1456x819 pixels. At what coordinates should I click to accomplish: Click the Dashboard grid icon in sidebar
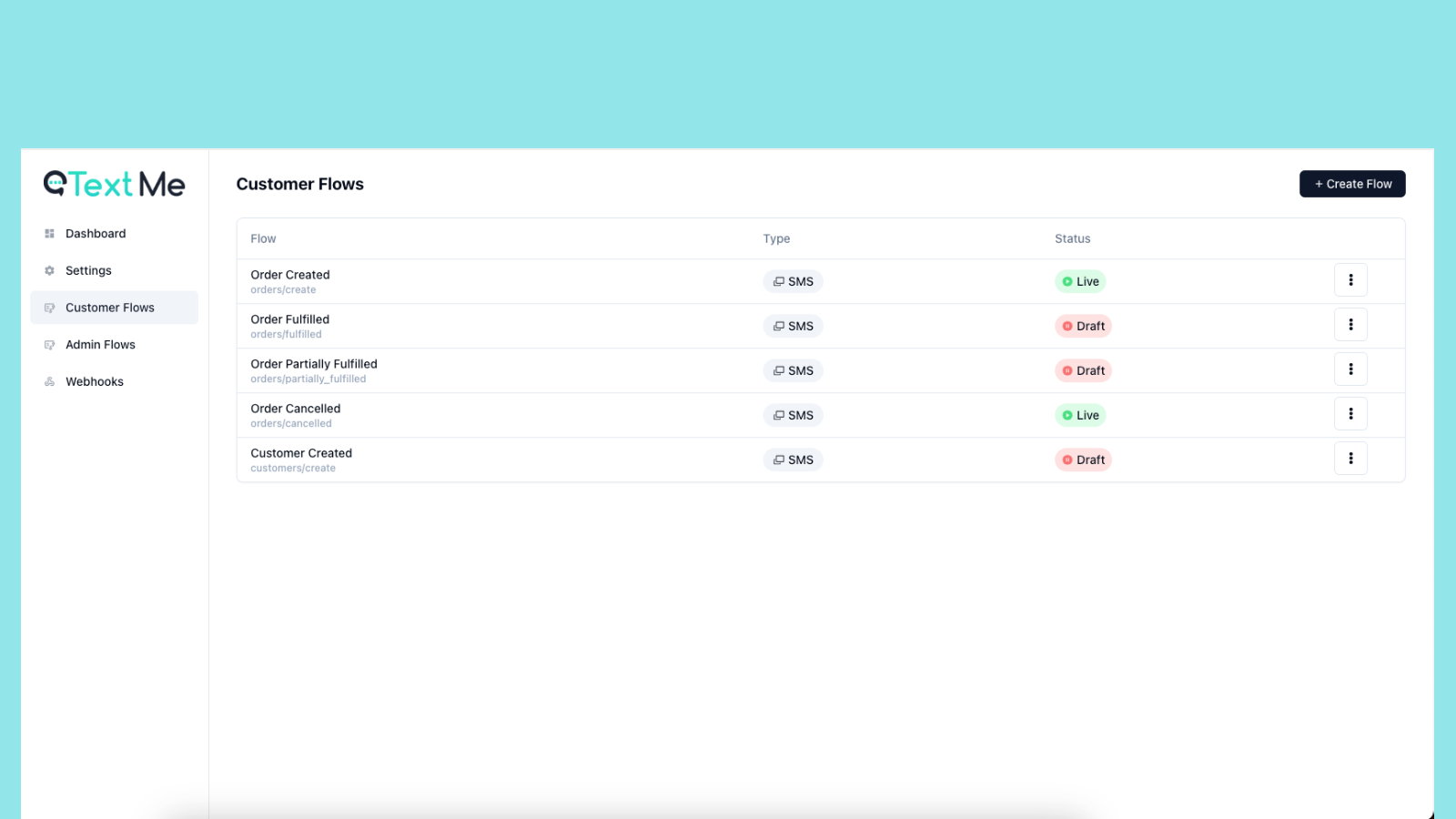[x=49, y=234]
